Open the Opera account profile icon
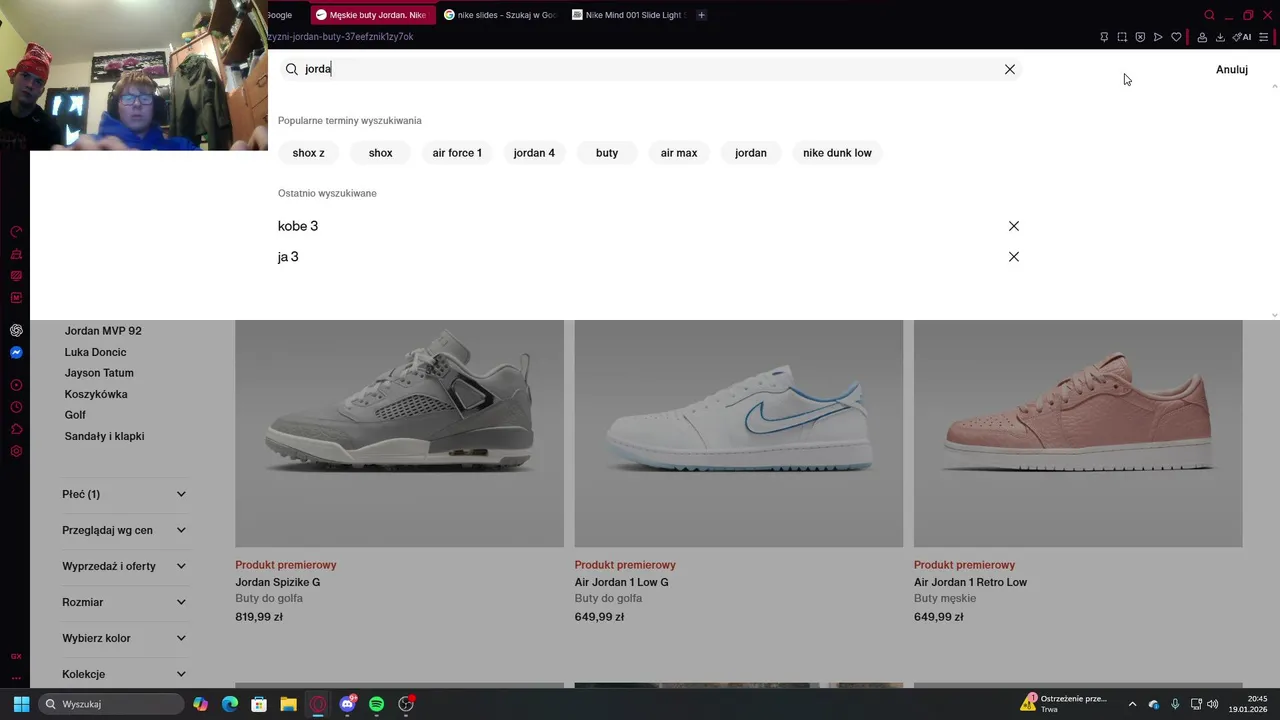Viewport: 1280px width, 720px height. click(1202, 37)
